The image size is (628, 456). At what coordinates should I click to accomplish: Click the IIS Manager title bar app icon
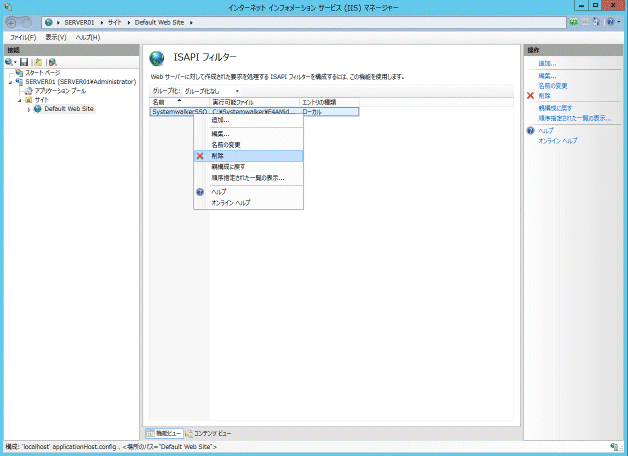(8, 7)
